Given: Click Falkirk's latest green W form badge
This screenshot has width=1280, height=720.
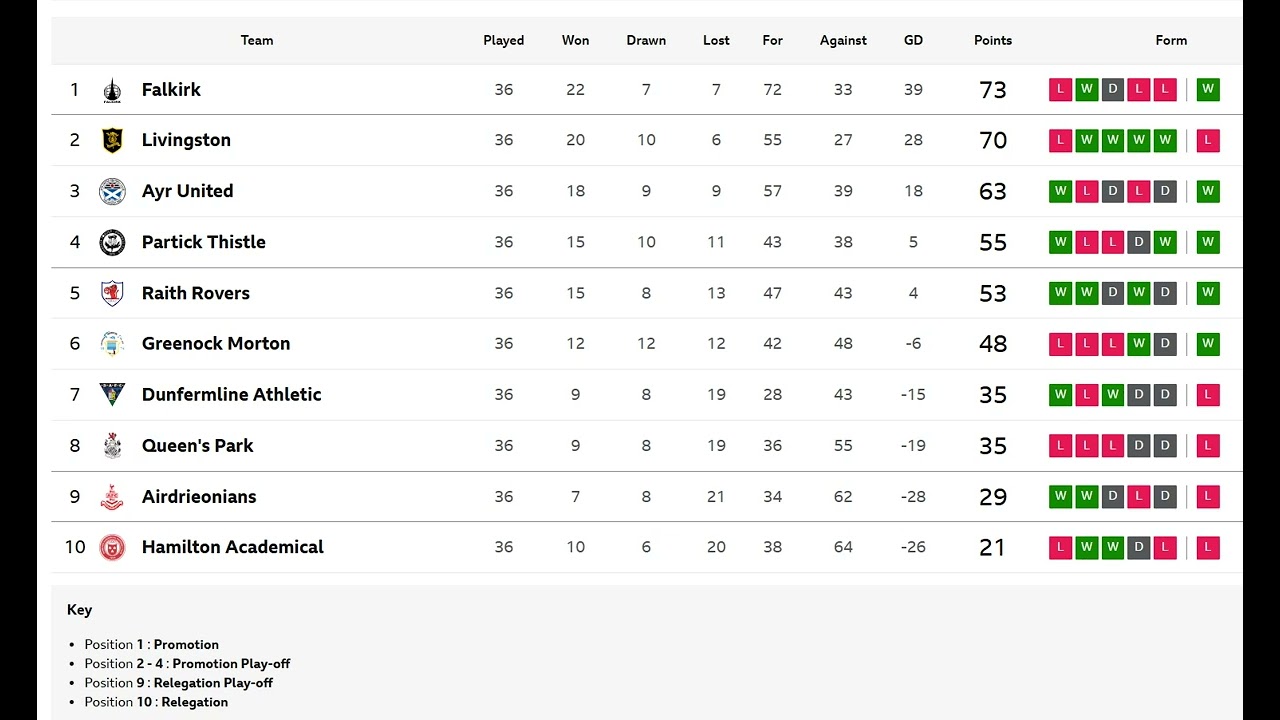Looking at the screenshot, I should point(1208,90).
